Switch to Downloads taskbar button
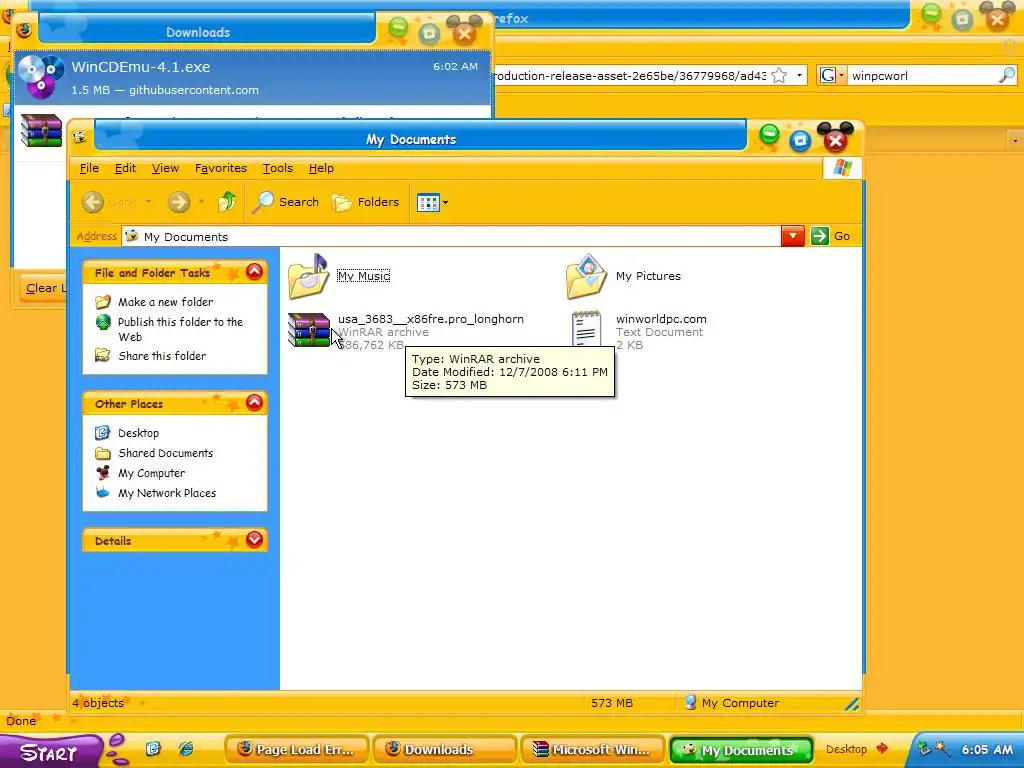The width and height of the screenshot is (1024, 768). click(445, 750)
